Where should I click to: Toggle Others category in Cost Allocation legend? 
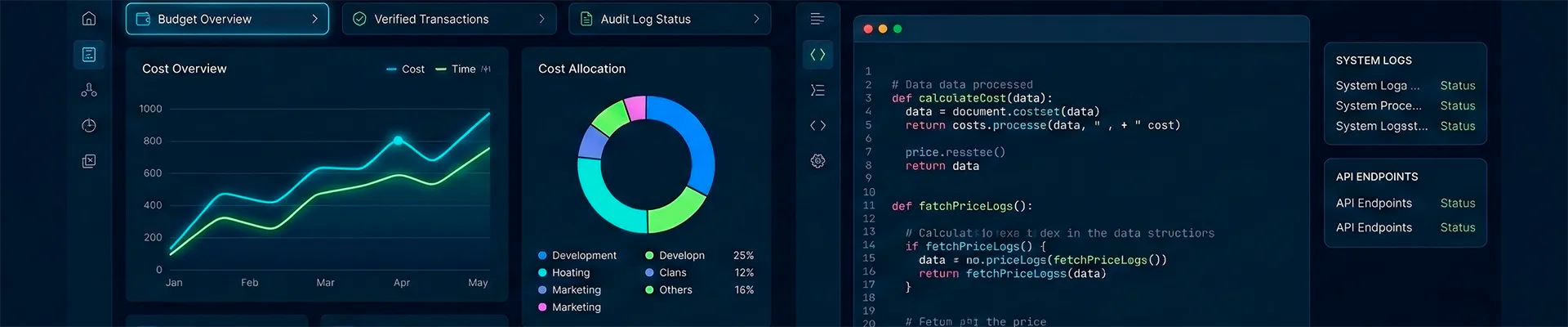(669, 289)
